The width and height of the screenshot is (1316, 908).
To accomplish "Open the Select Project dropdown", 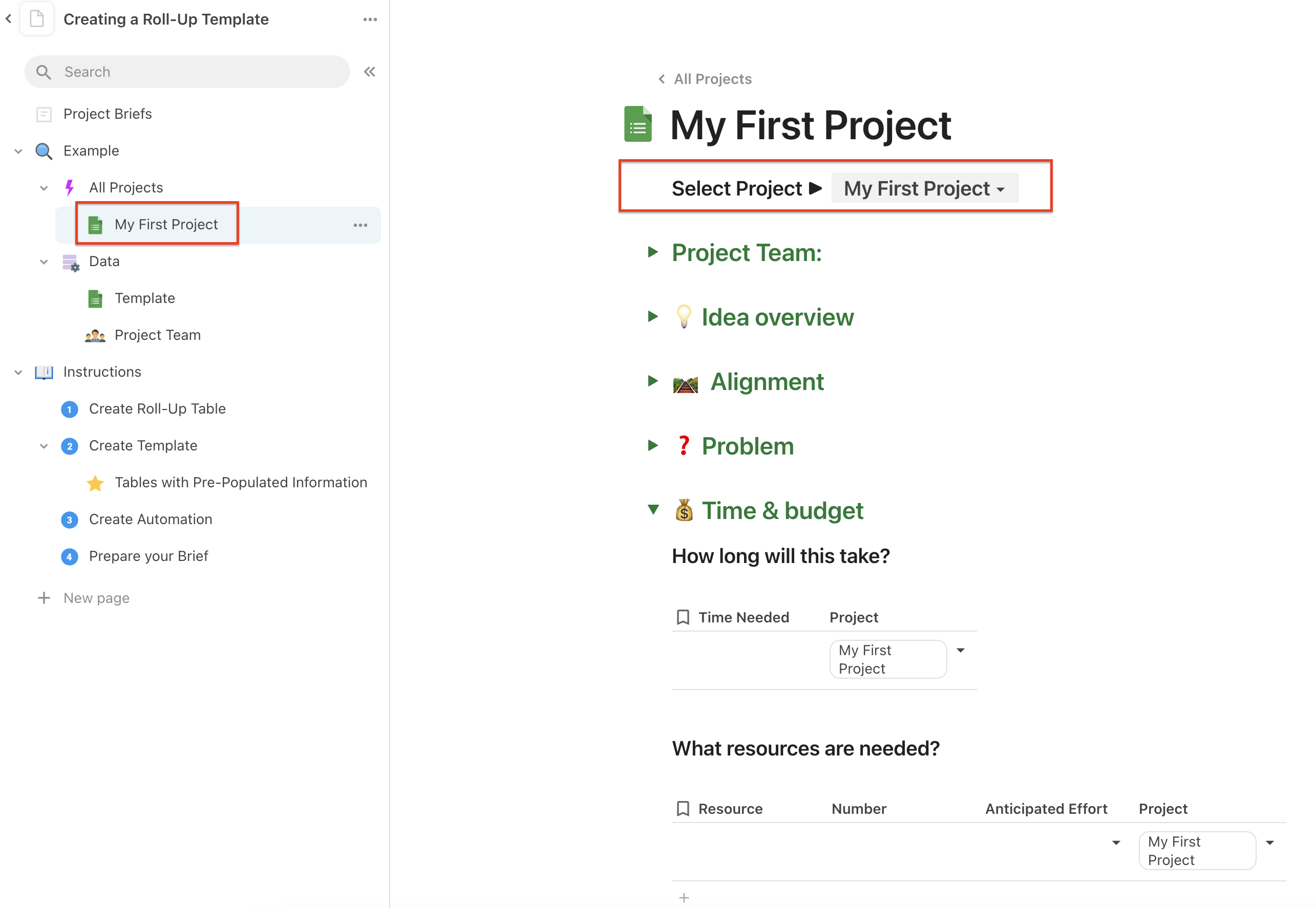I will 924,188.
